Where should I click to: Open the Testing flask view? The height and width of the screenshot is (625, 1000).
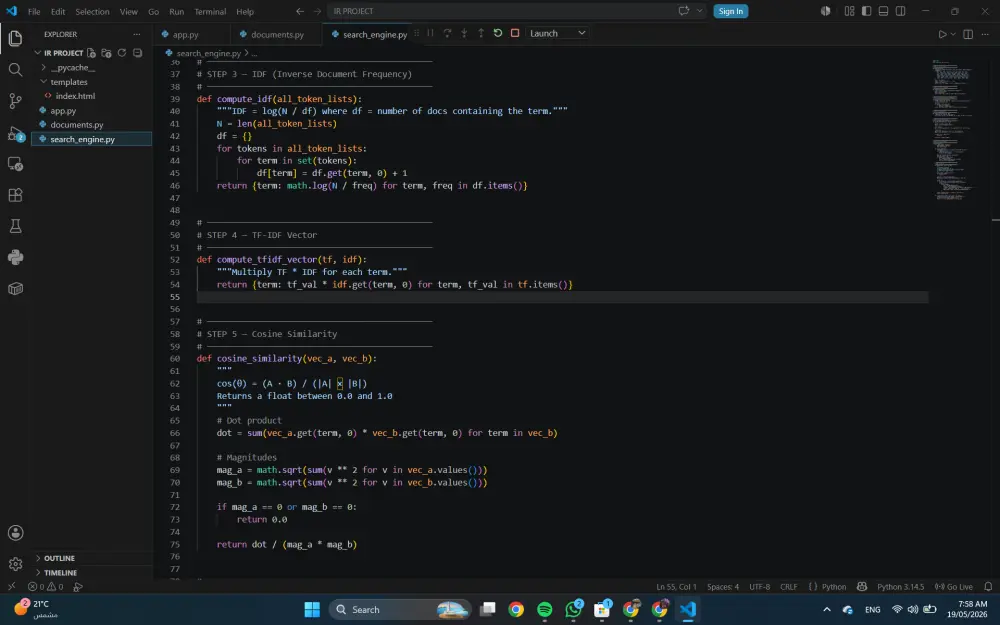point(15,226)
